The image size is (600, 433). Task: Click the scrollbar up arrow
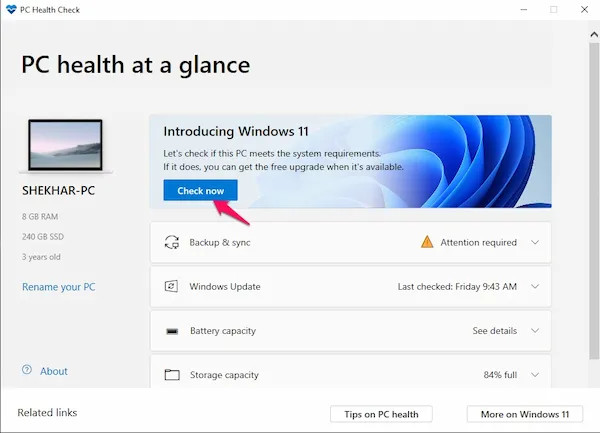click(594, 34)
